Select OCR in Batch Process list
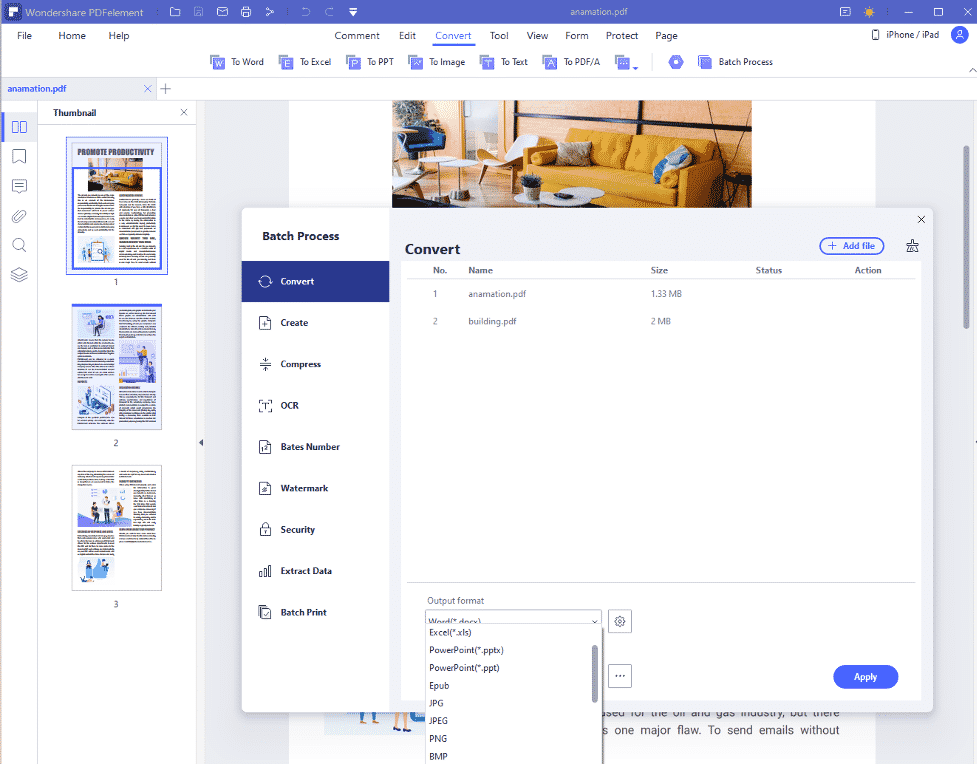Viewport: 977px width, 764px height. point(315,406)
